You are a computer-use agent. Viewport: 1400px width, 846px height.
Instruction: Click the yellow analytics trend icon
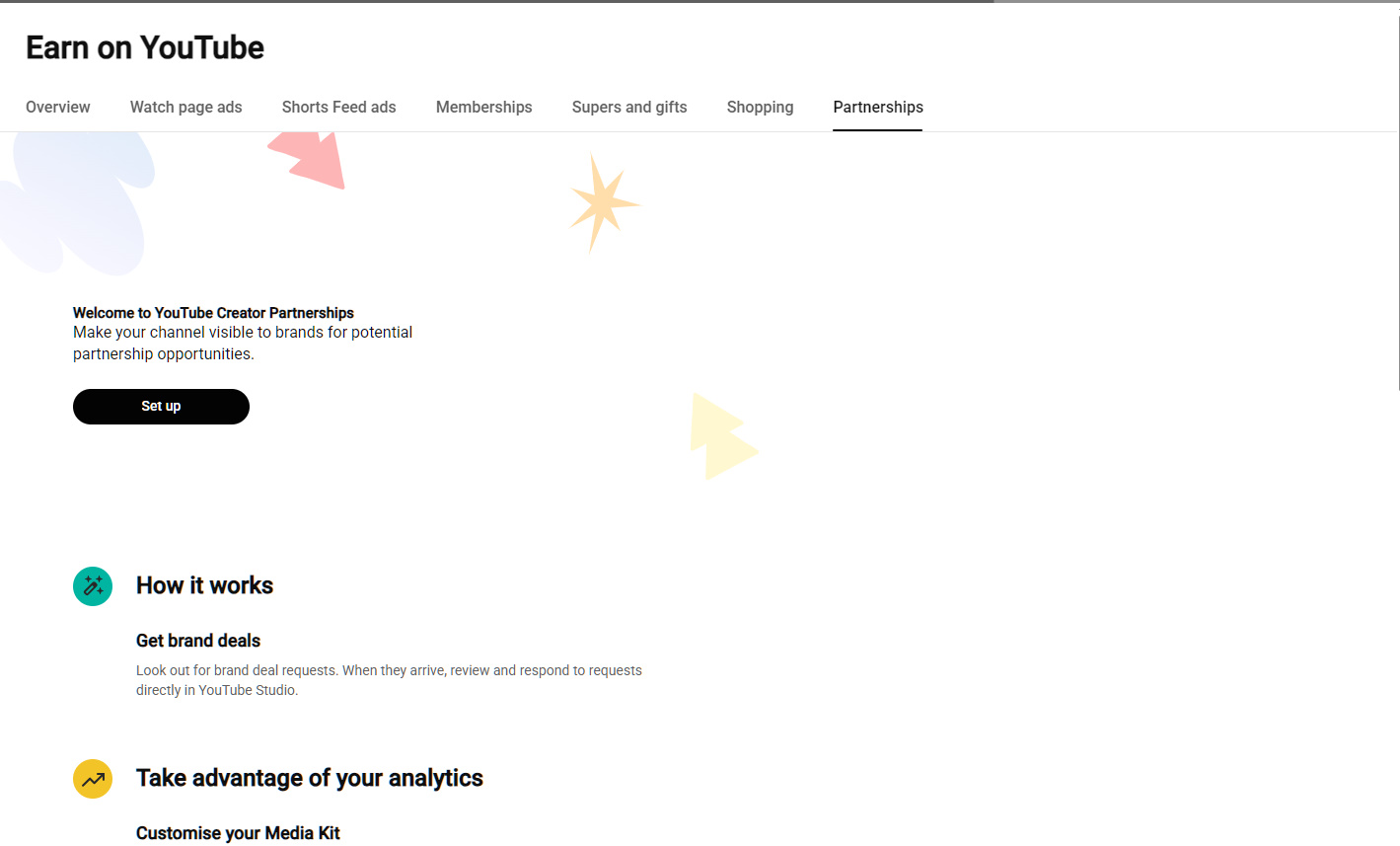coord(93,779)
